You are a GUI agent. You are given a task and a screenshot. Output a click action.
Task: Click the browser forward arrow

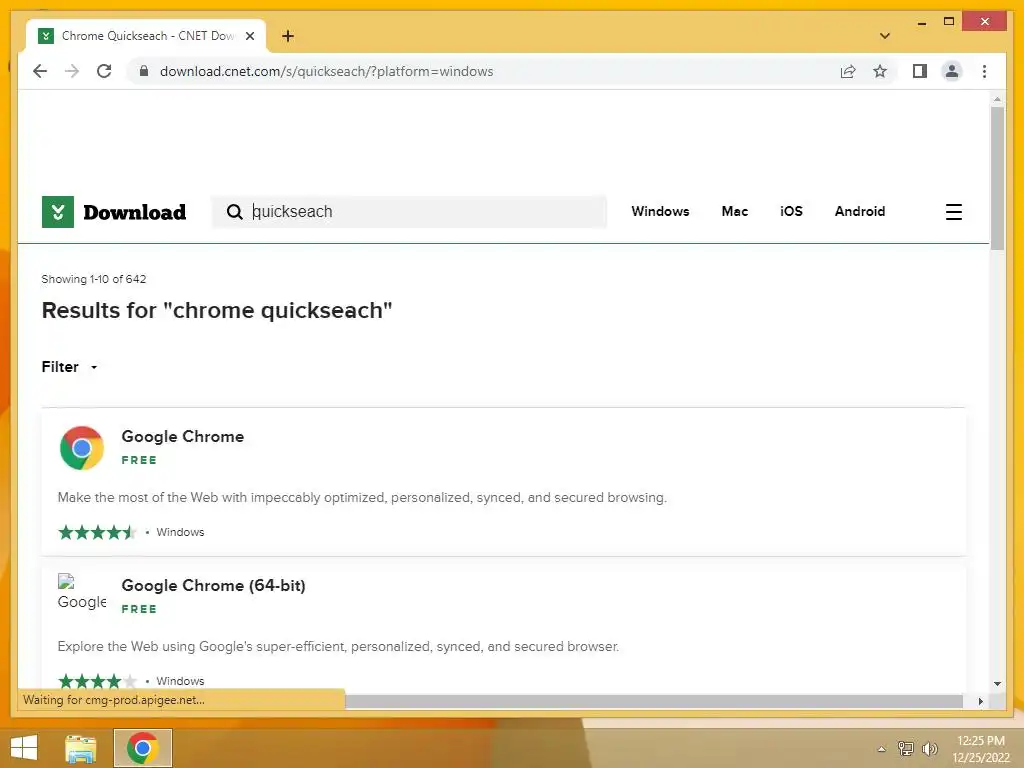[x=72, y=71]
